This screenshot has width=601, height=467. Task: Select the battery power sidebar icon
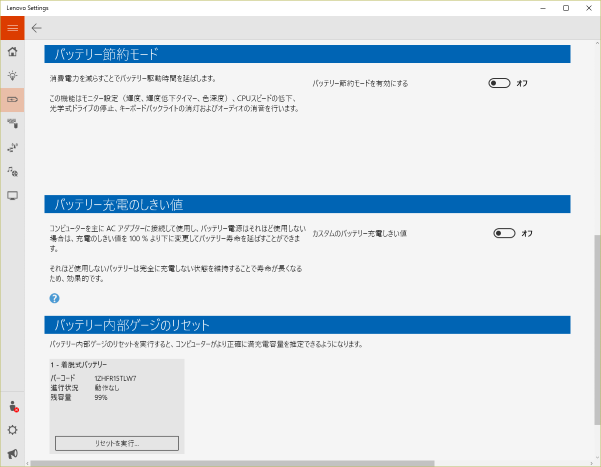(x=12, y=100)
